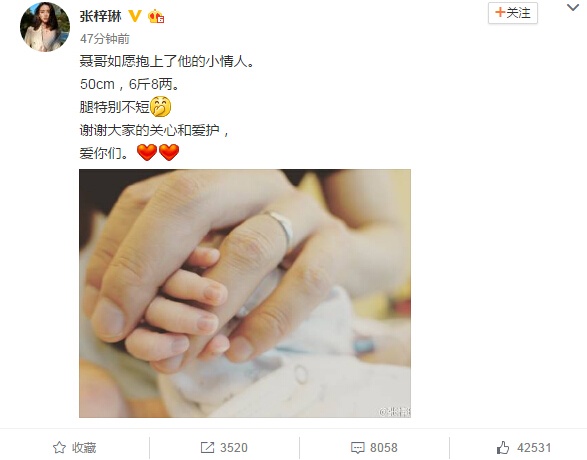Image resolution: width=587 pixels, height=460 pixels.
Task: Follow the user with +关注 button
Action: pyautogui.click(x=513, y=13)
